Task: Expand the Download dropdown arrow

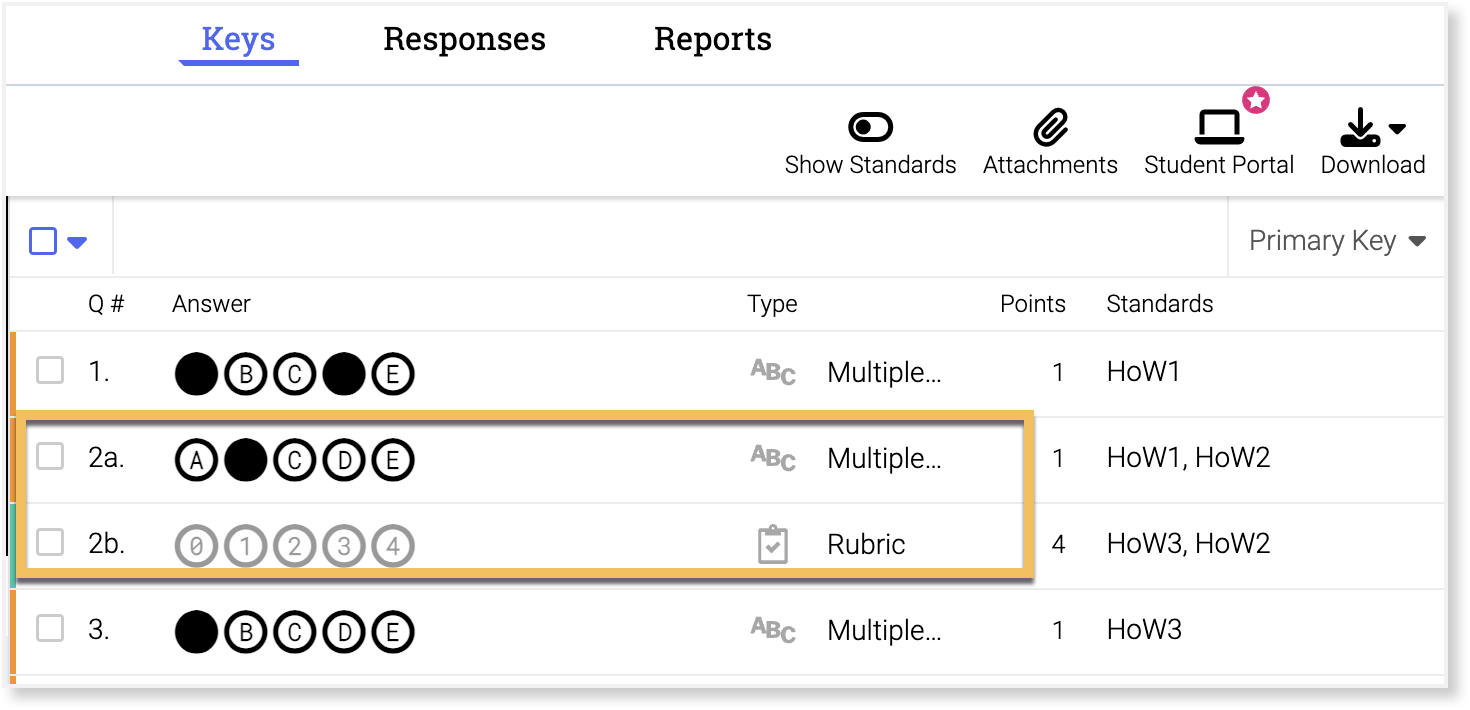Action: (x=1398, y=129)
